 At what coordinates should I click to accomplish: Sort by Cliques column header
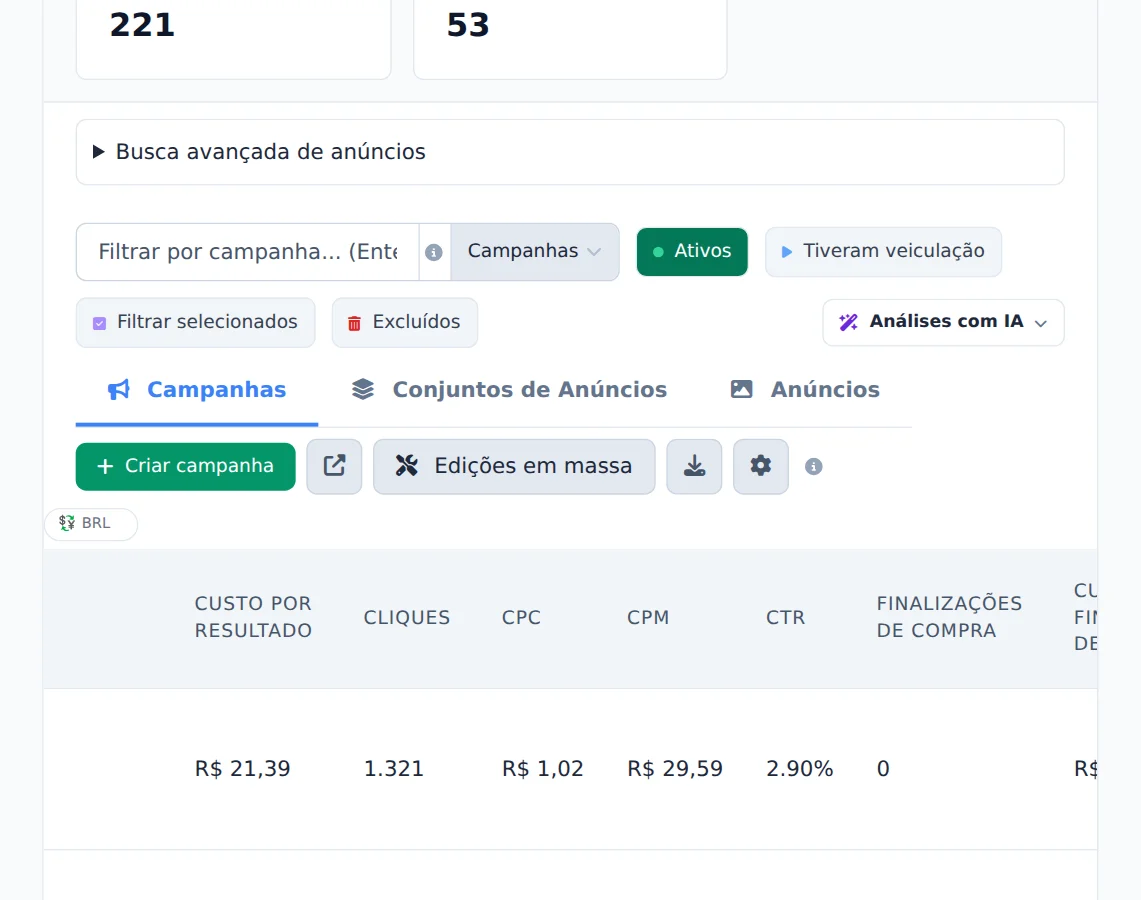(x=407, y=618)
